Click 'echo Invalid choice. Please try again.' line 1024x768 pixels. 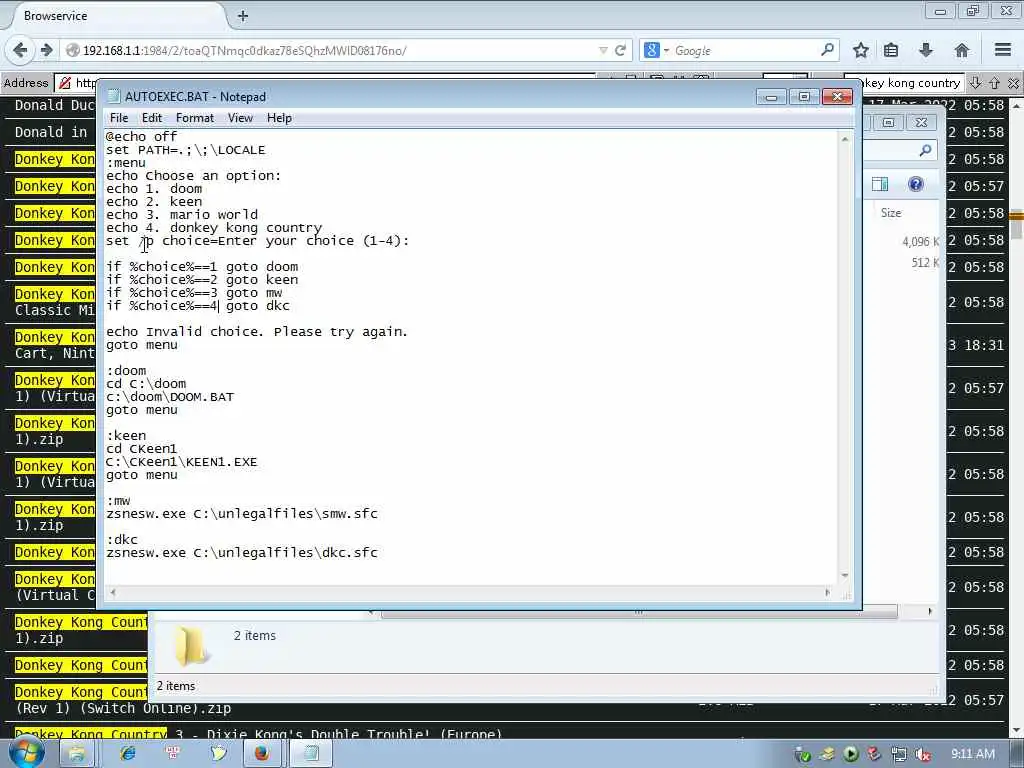(x=257, y=332)
